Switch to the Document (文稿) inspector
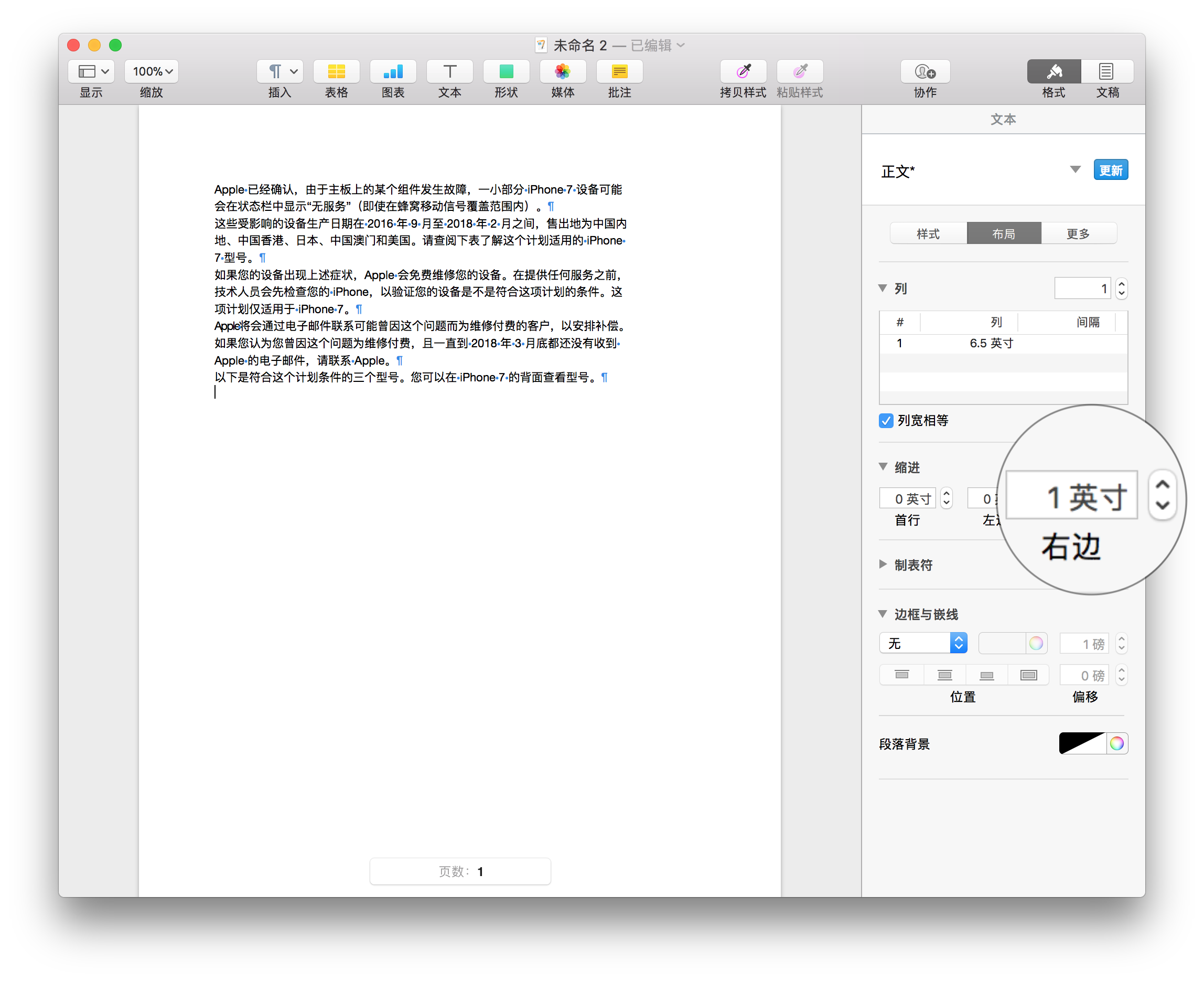1204x981 pixels. 1107,72
